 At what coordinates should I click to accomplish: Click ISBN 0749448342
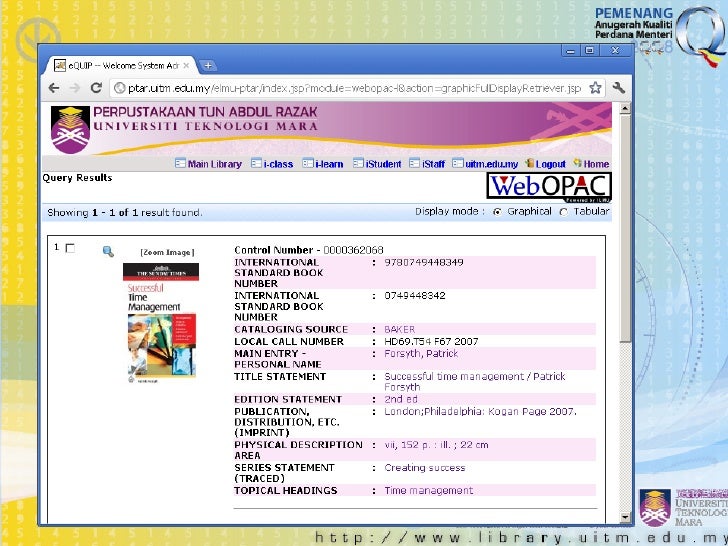(415, 295)
